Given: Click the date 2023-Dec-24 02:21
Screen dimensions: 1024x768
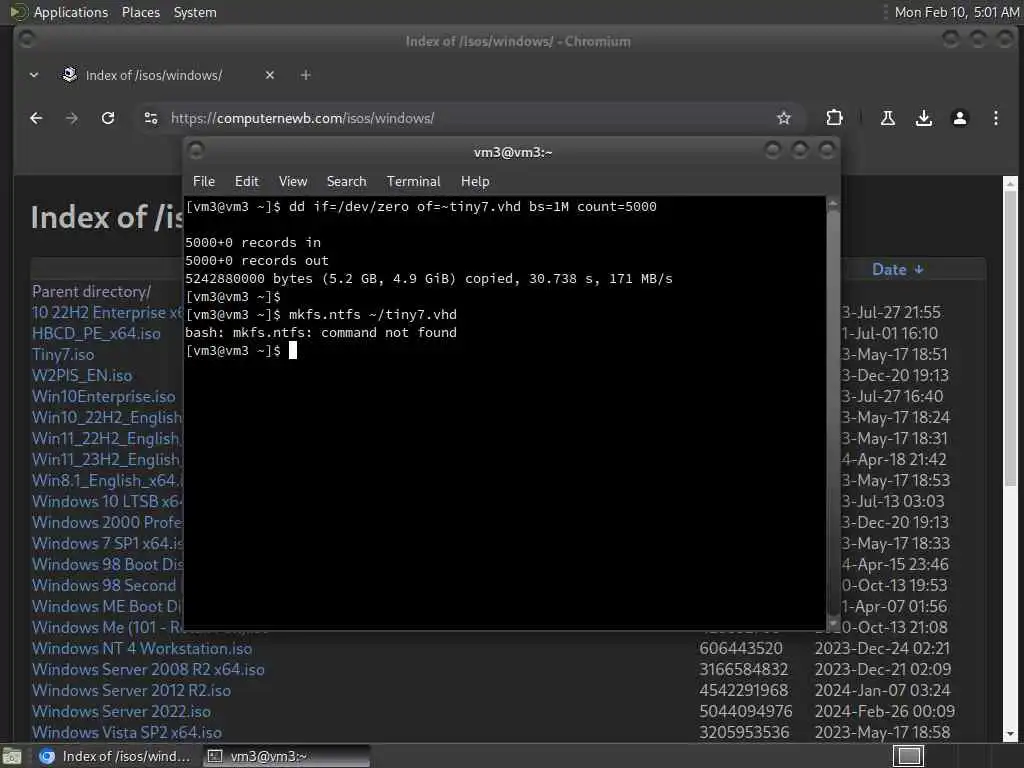Looking at the screenshot, I should (x=882, y=648).
